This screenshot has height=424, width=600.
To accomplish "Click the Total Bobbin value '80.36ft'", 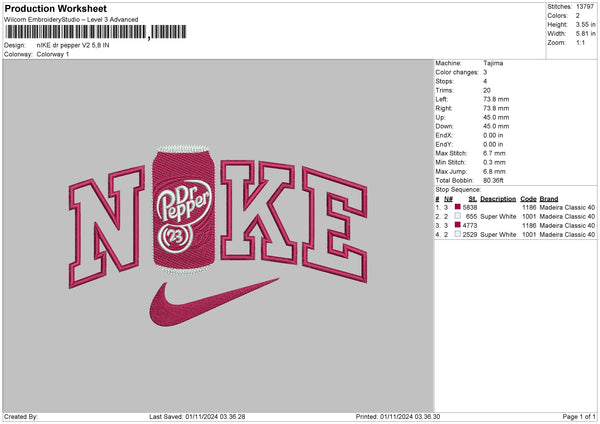I will point(493,180).
